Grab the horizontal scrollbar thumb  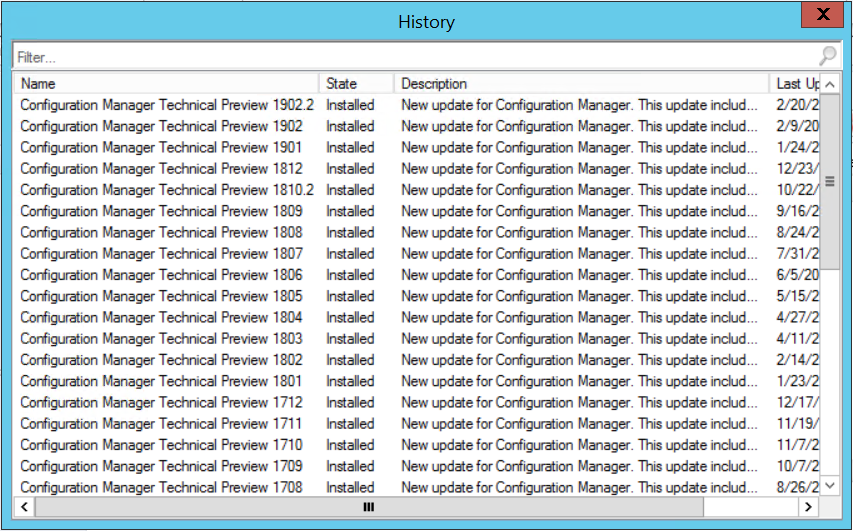pos(369,507)
